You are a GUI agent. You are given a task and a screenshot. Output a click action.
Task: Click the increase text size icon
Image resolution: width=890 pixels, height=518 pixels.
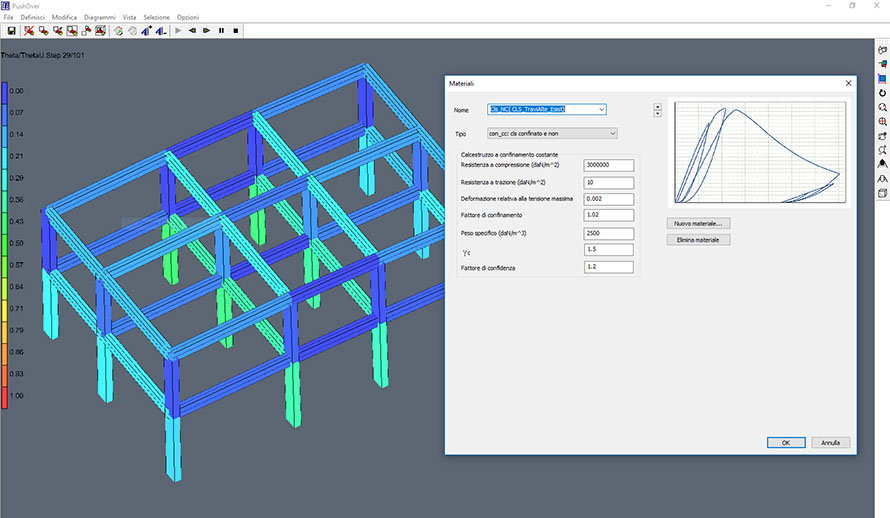147,31
